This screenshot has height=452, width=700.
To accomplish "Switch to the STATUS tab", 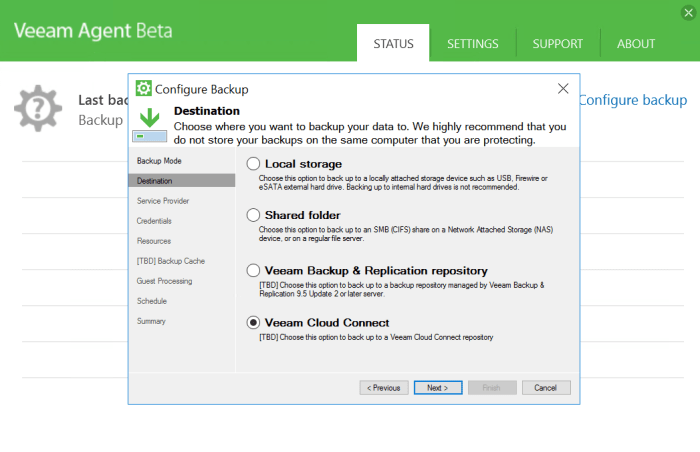I will tap(393, 43).
